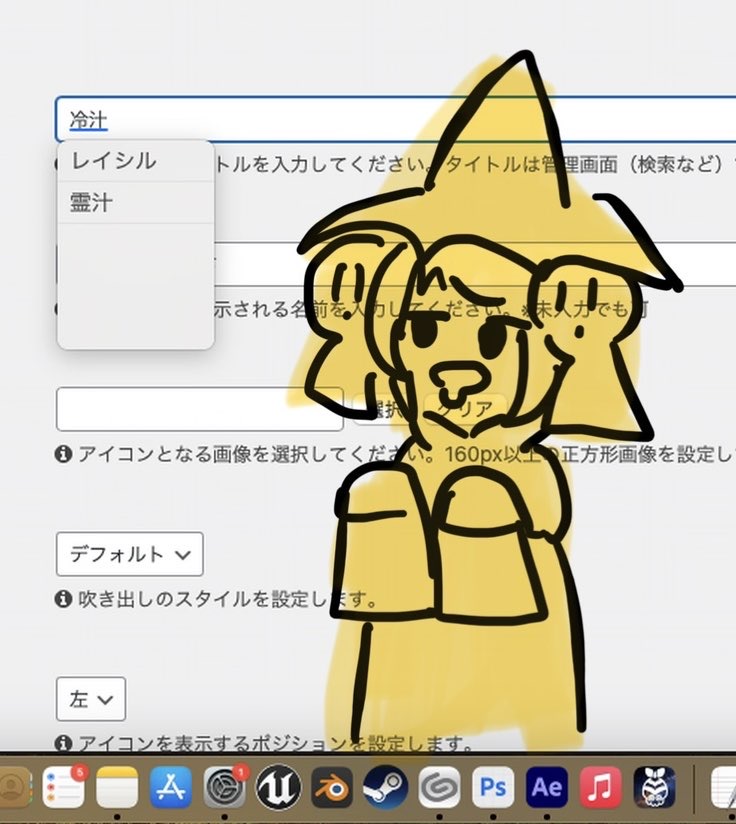Click the info icon beside the icon image hint

point(63,454)
